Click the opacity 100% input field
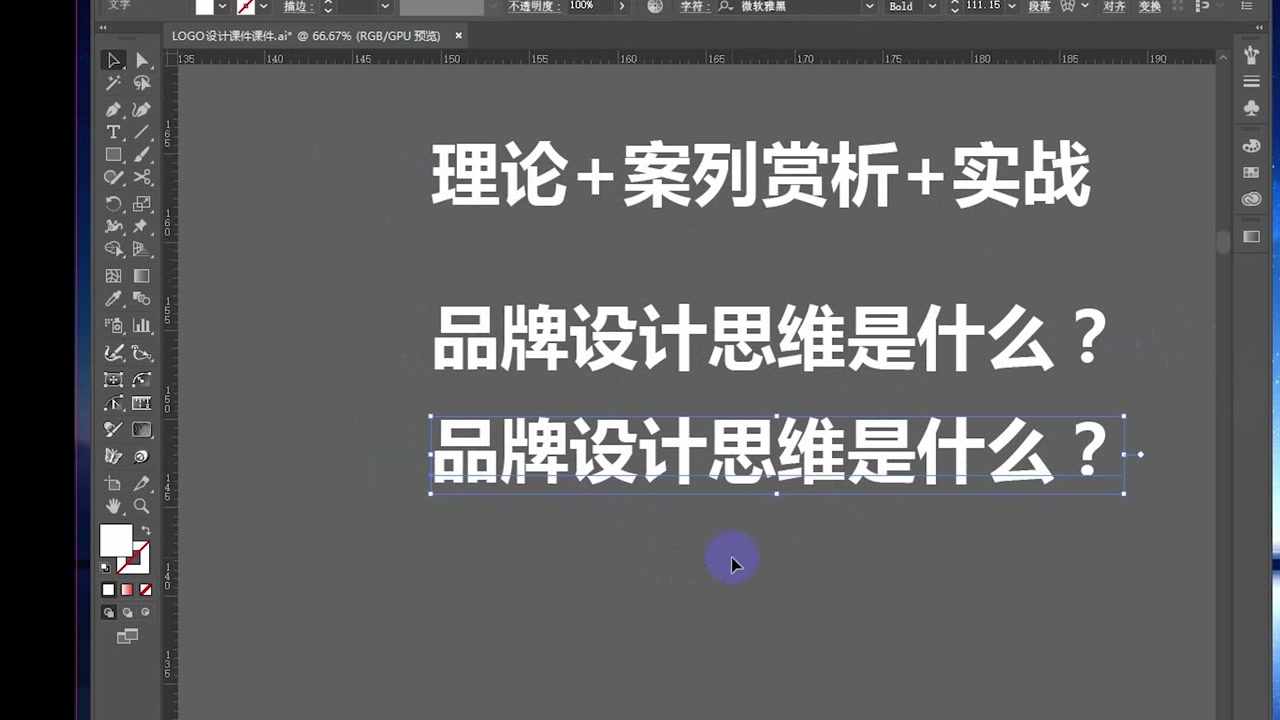This screenshot has width=1280, height=720. tap(590, 6)
